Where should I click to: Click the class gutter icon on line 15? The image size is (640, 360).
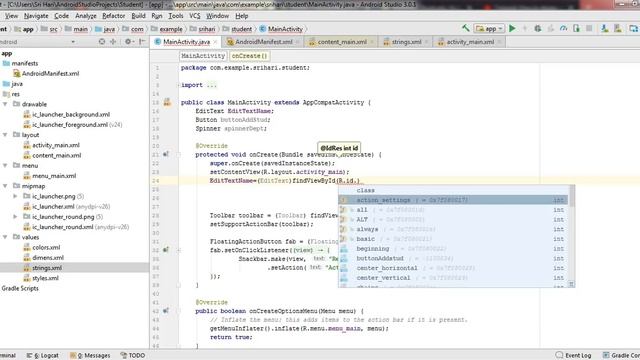point(167,102)
